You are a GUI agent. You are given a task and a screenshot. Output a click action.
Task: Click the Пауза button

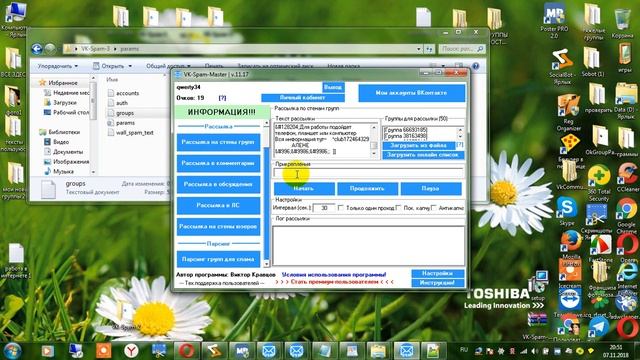tap(431, 189)
